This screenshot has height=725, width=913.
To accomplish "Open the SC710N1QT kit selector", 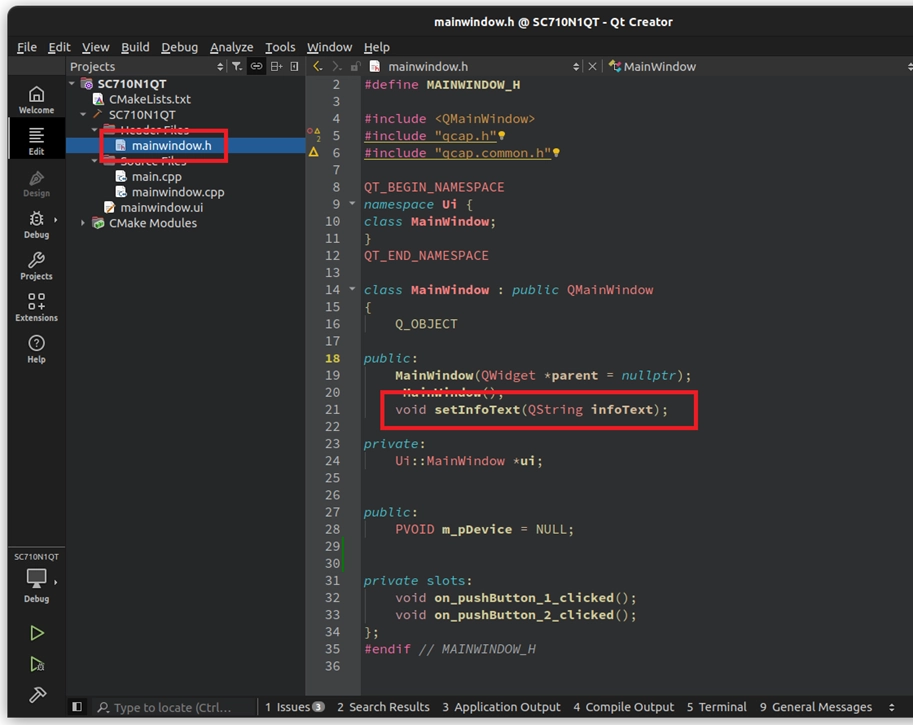I will (36, 579).
